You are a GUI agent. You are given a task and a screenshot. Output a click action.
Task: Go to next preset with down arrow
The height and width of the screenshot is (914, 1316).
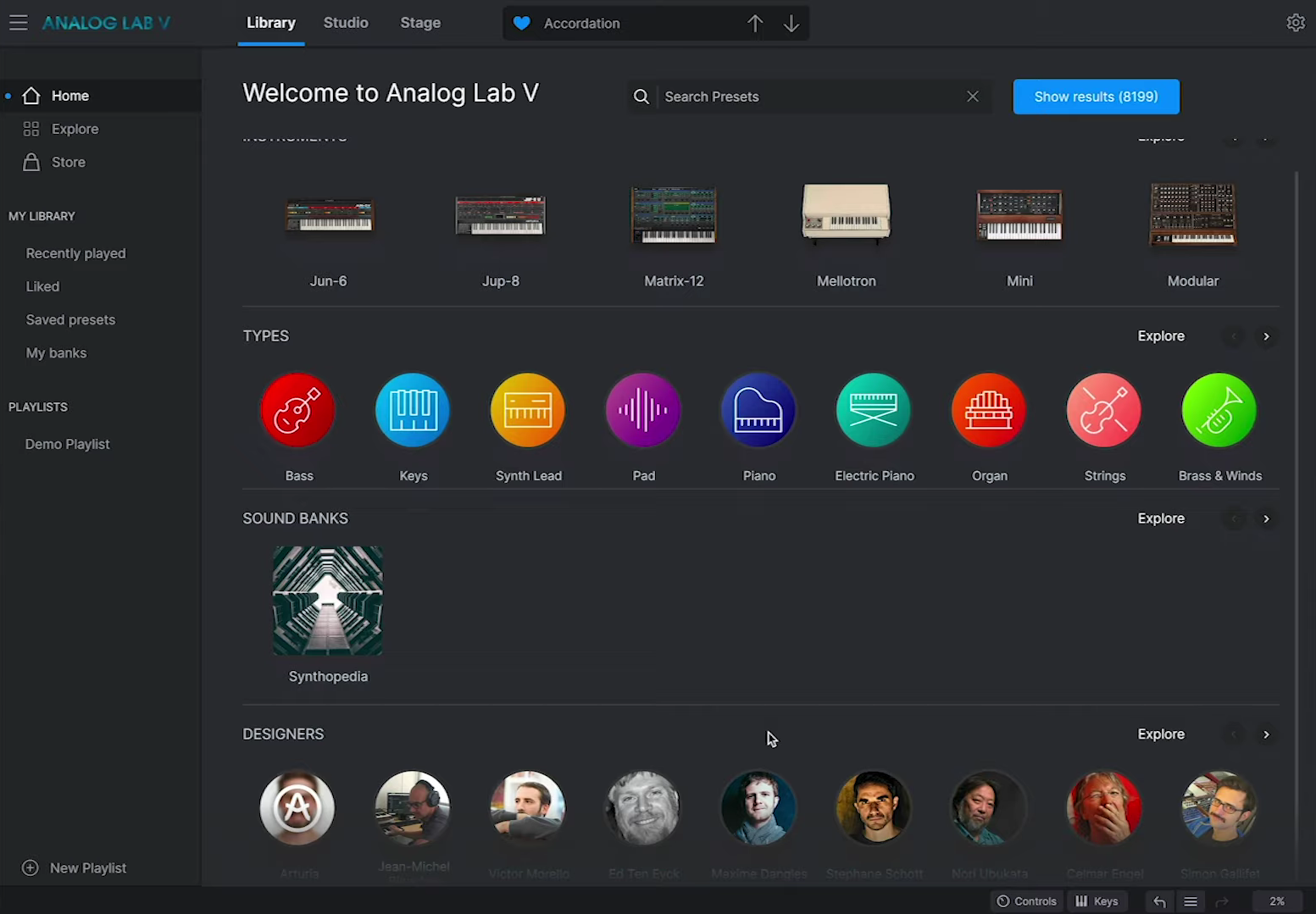point(791,23)
